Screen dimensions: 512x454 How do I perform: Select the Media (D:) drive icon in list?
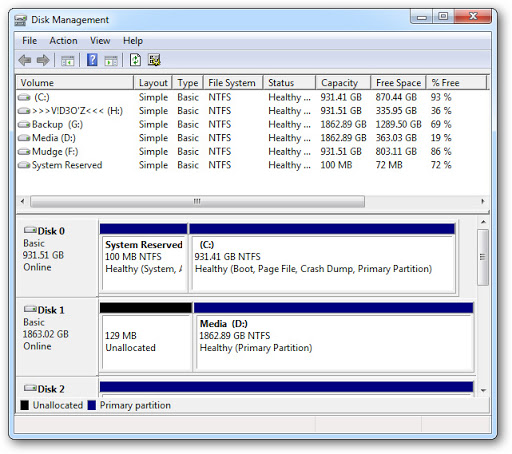(24, 138)
